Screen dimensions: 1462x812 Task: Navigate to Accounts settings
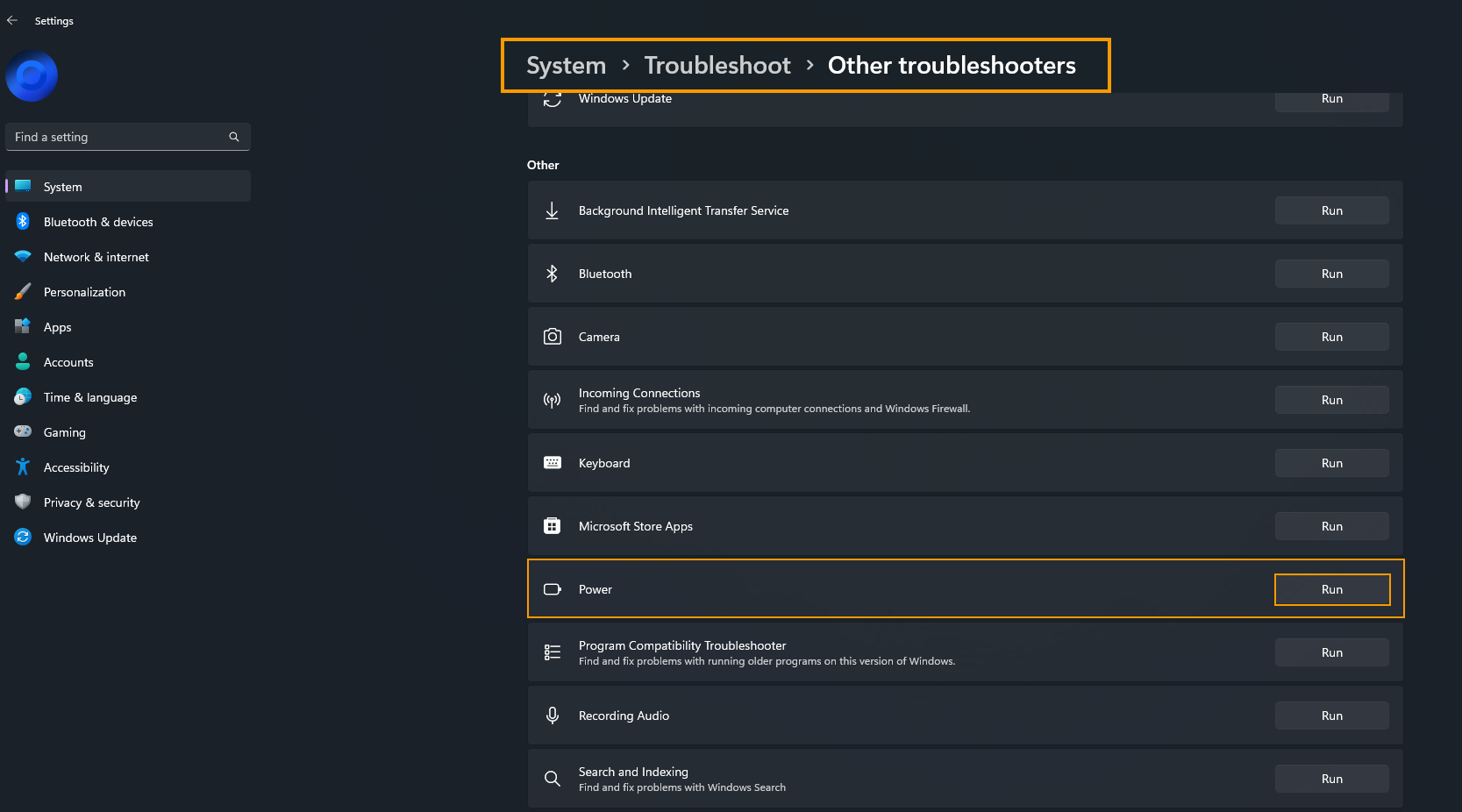128,362
